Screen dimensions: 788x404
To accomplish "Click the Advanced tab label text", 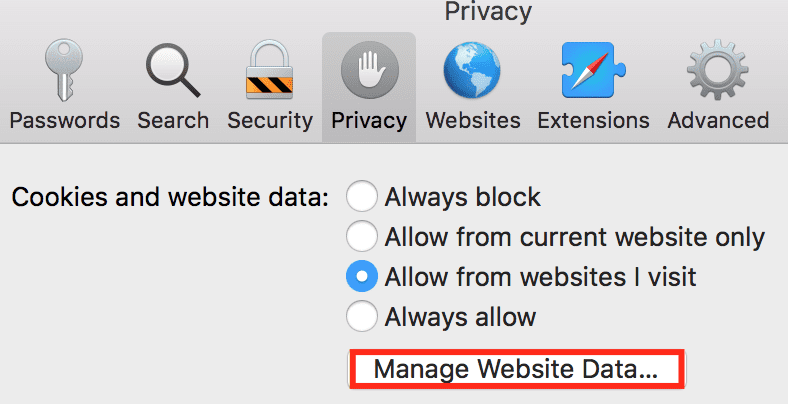I will (717, 120).
